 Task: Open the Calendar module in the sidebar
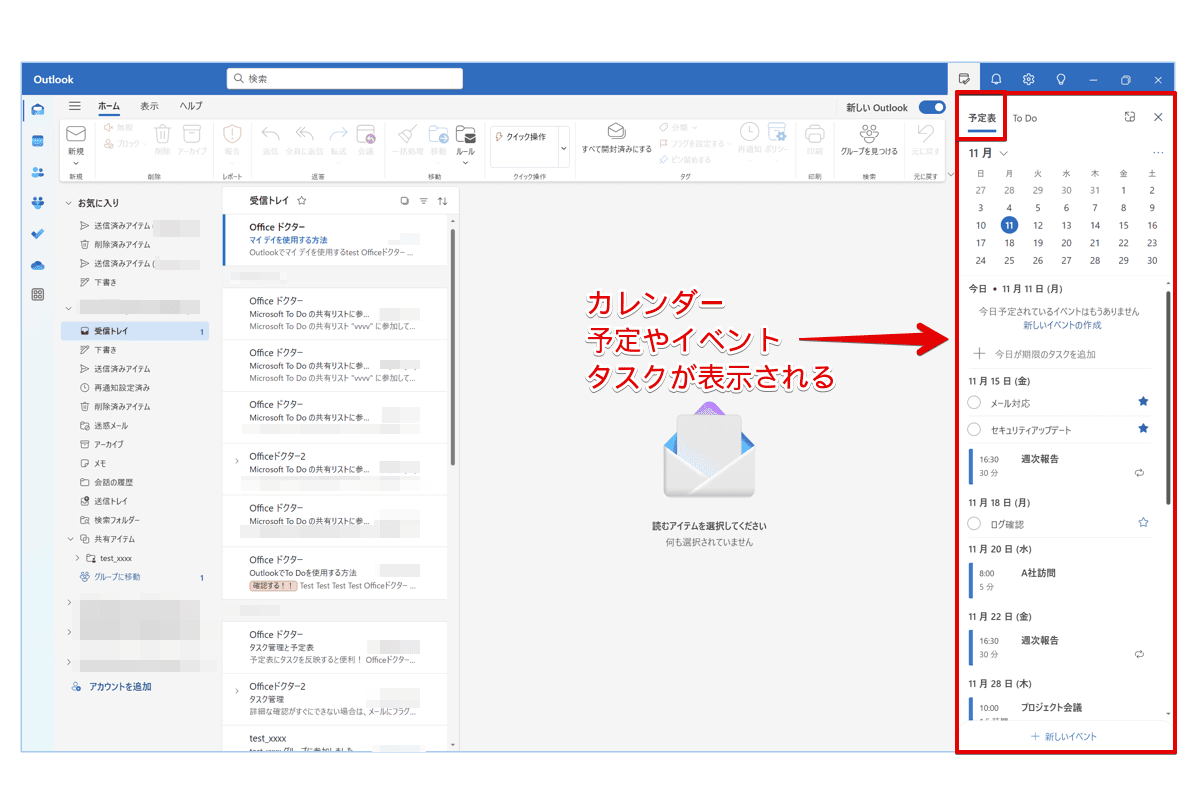38,141
